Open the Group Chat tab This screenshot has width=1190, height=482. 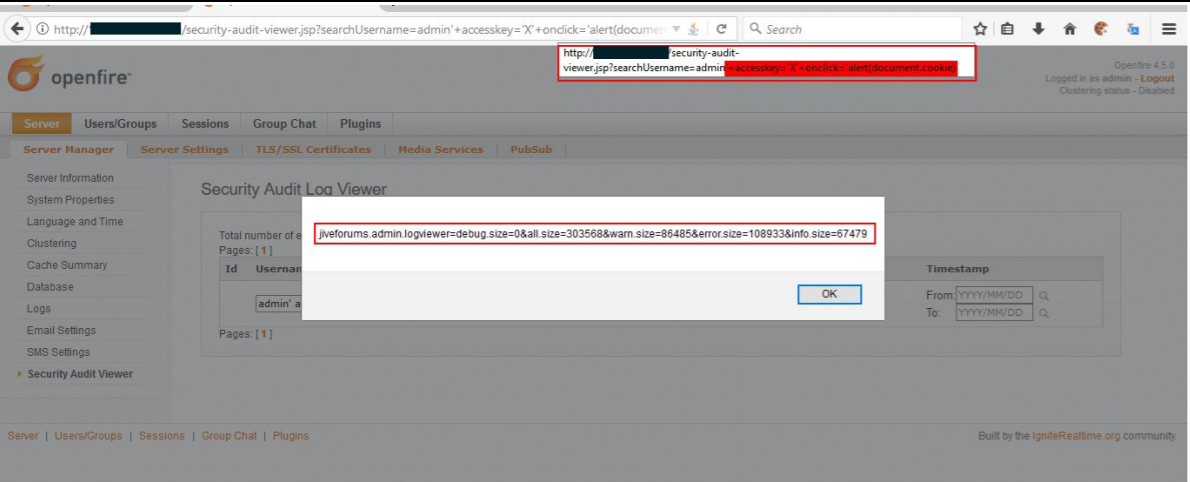point(285,124)
